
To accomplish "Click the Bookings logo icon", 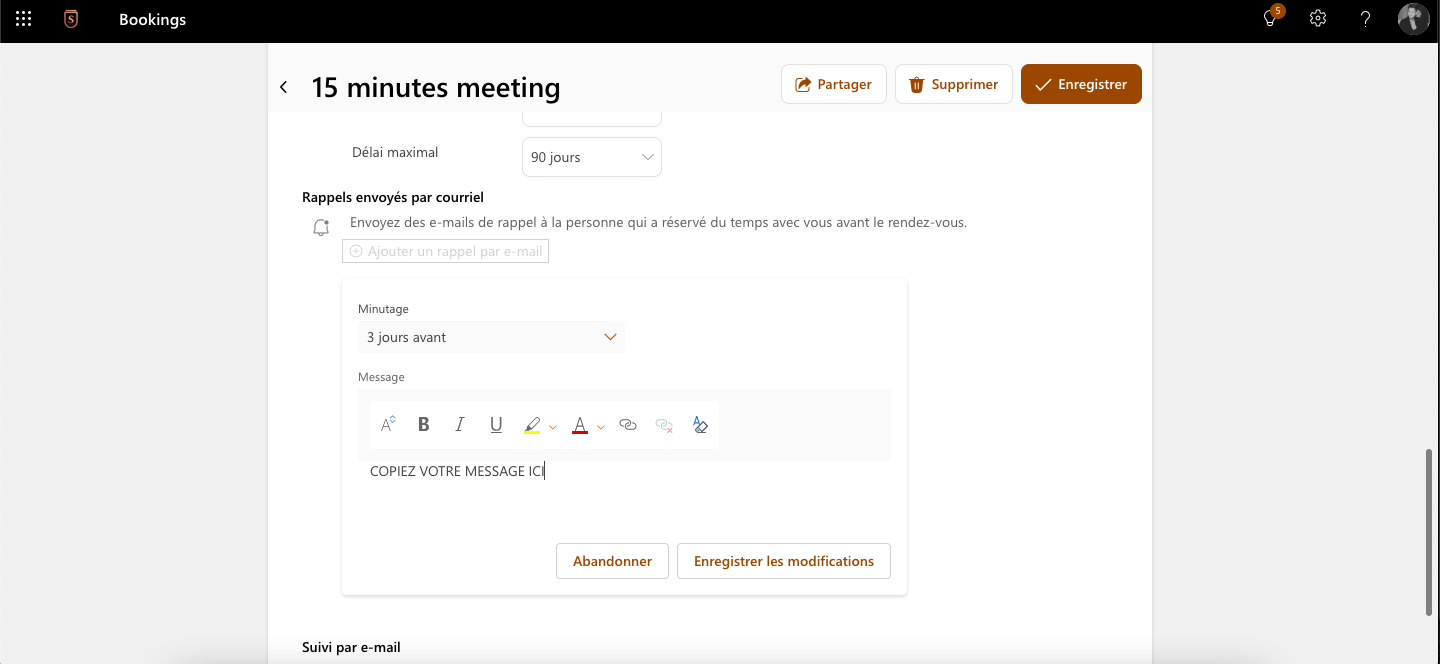I will coord(71,19).
